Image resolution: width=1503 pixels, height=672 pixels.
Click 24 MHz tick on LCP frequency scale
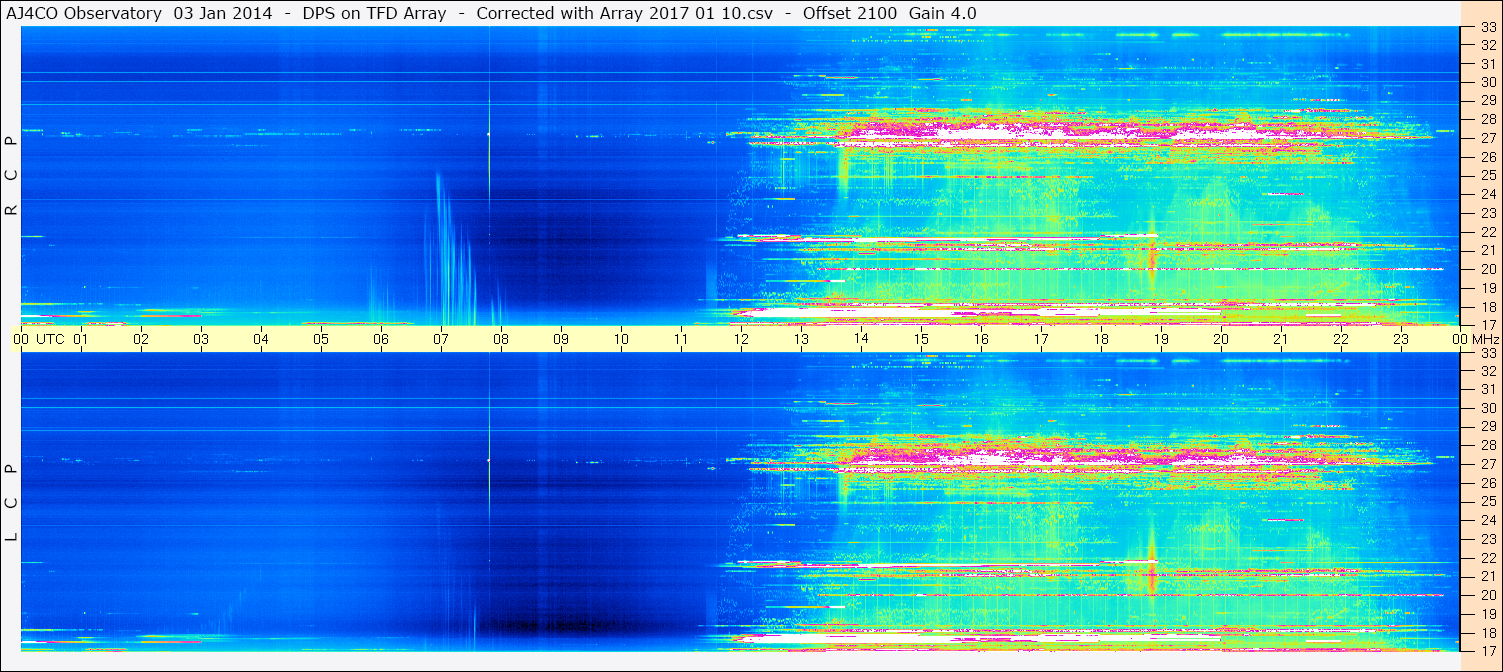point(1488,520)
